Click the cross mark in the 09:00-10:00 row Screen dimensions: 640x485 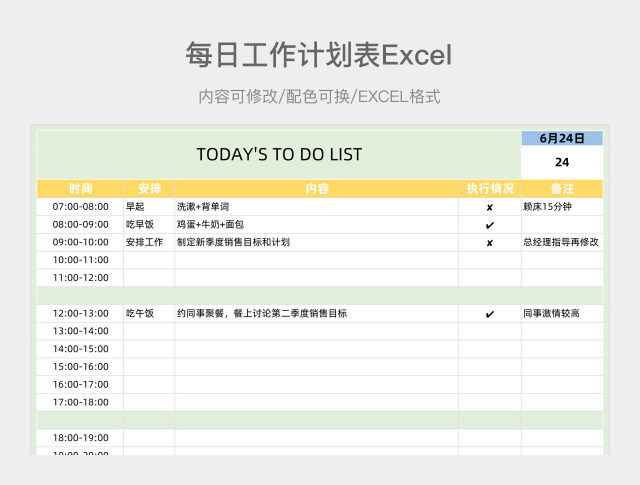(x=490, y=242)
